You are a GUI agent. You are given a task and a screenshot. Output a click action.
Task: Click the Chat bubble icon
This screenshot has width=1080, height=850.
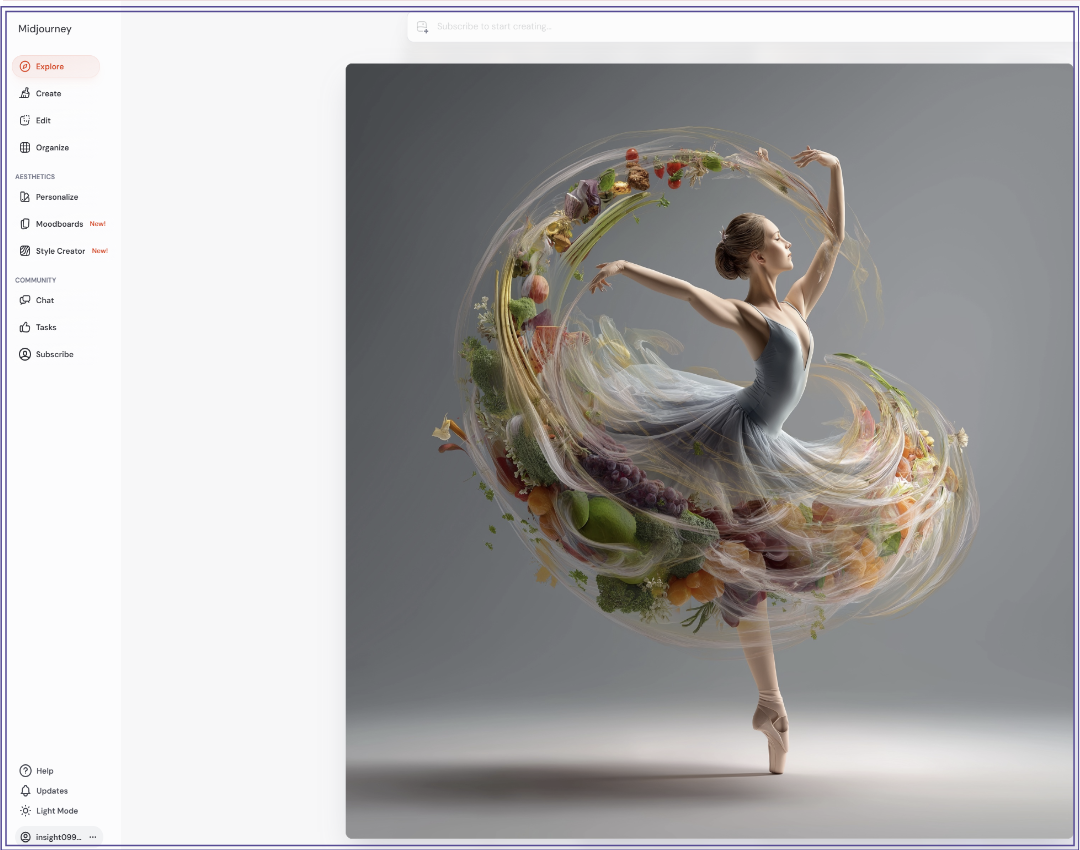pos(25,300)
